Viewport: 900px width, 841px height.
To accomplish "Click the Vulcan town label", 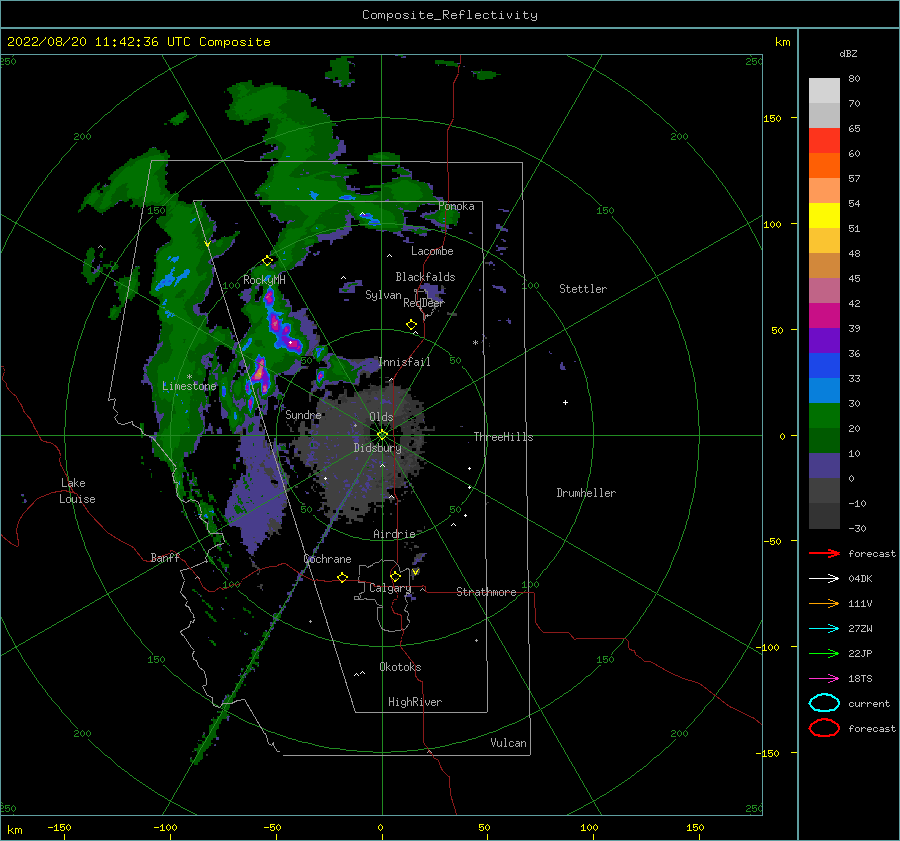I will pyautogui.click(x=508, y=743).
